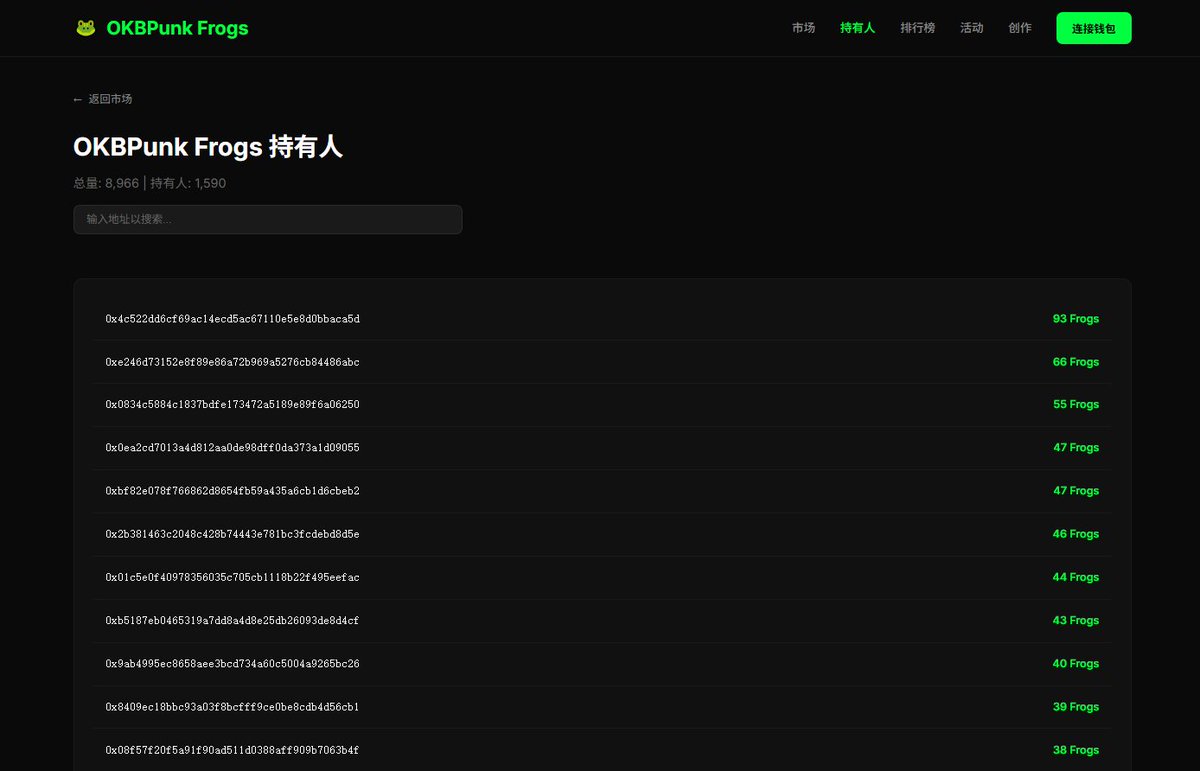The height and width of the screenshot is (771, 1200).
Task: Click the frog logo icon
Action: (x=86, y=28)
